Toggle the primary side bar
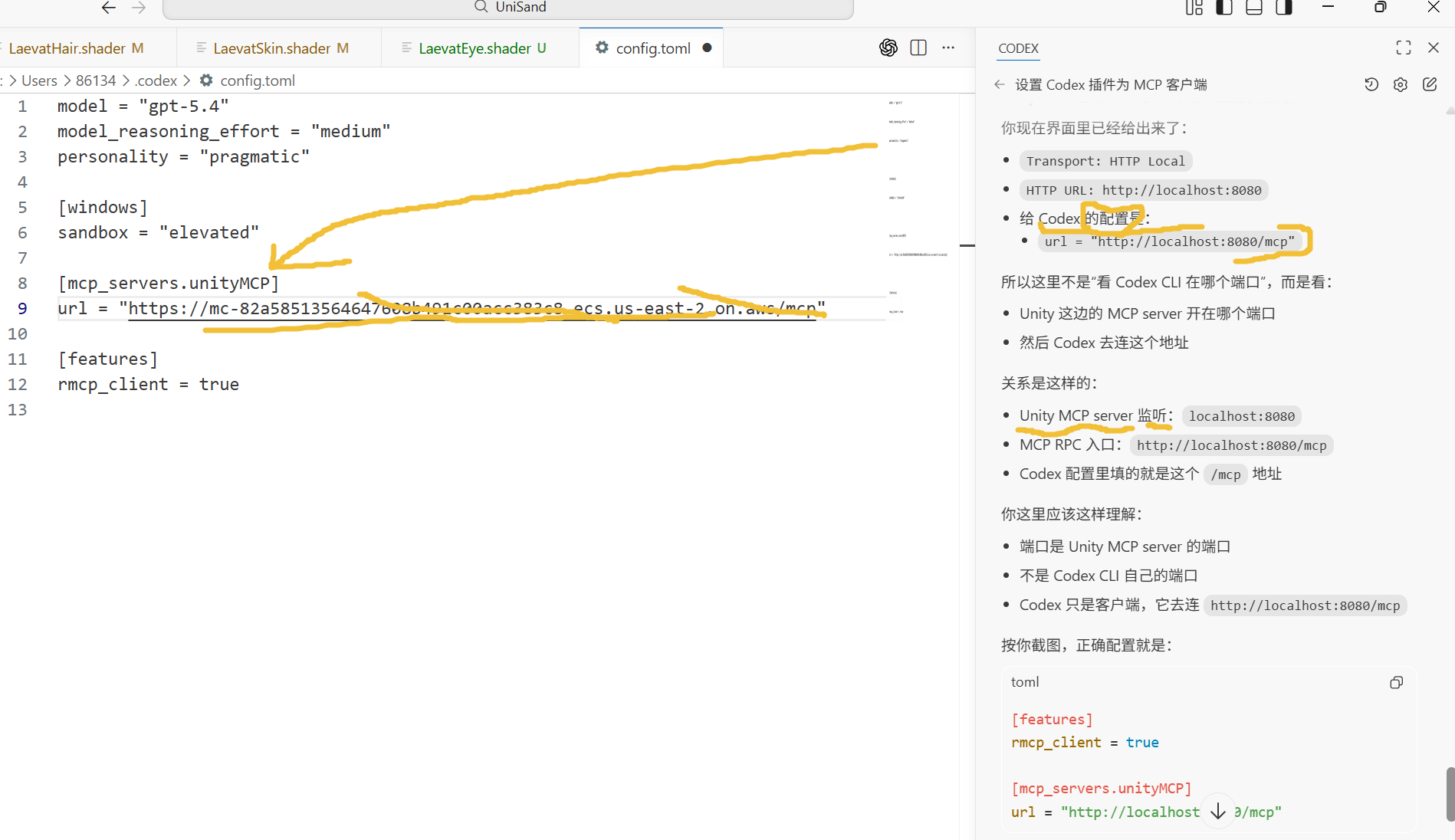 (x=1224, y=8)
